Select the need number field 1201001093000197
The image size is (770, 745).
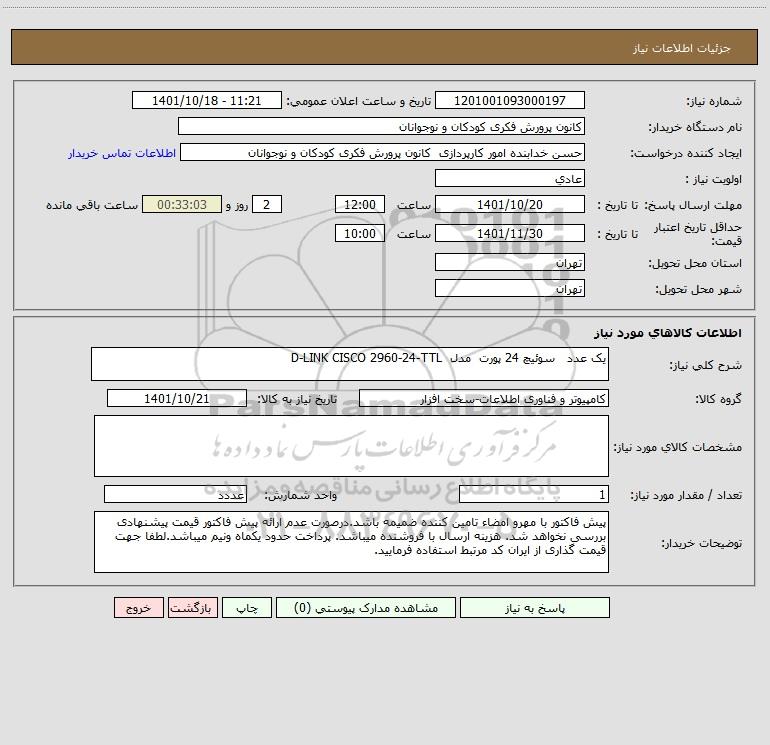click(x=510, y=101)
